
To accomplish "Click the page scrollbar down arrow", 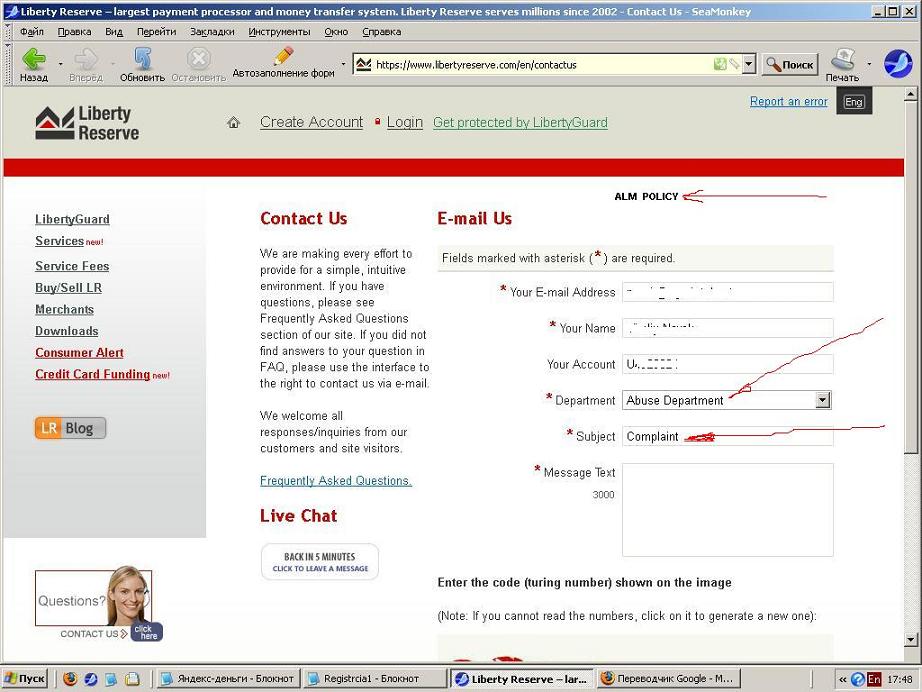I will pyautogui.click(x=911, y=639).
